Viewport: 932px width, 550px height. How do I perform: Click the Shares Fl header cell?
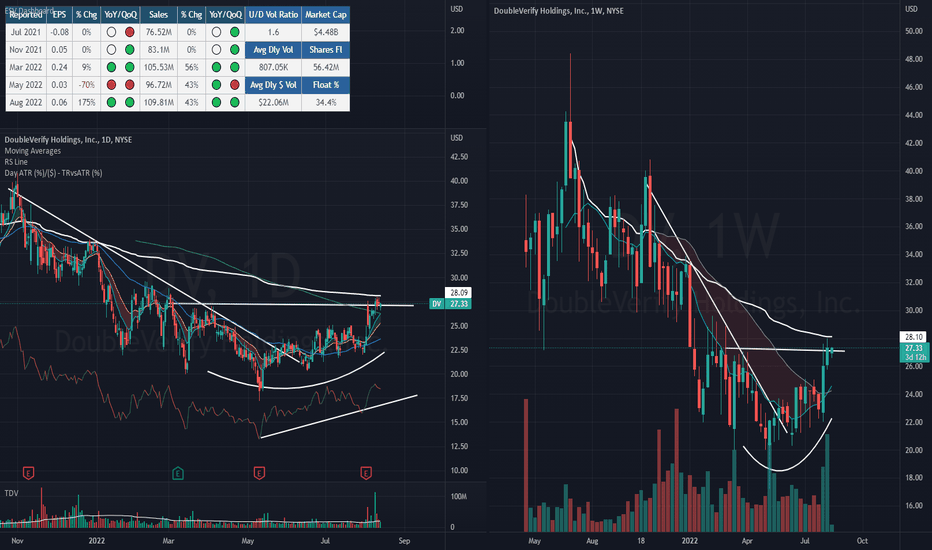(326, 50)
